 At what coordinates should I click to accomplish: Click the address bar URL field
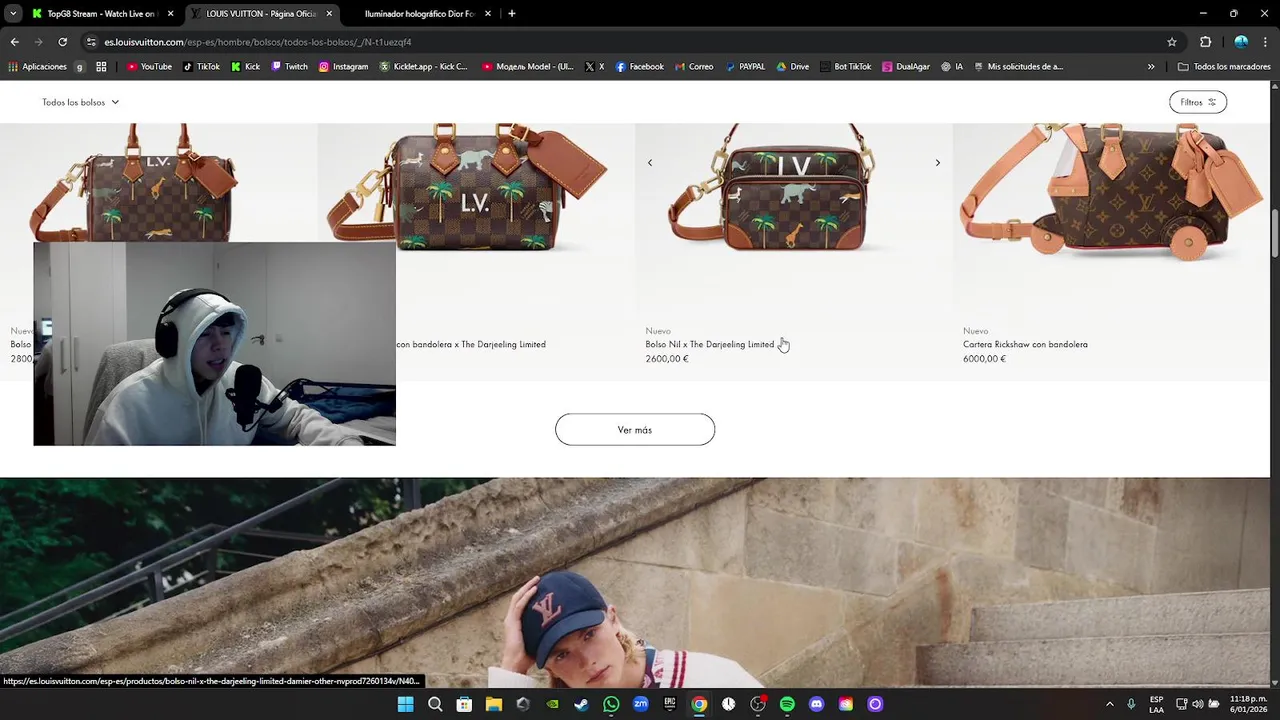(x=620, y=42)
